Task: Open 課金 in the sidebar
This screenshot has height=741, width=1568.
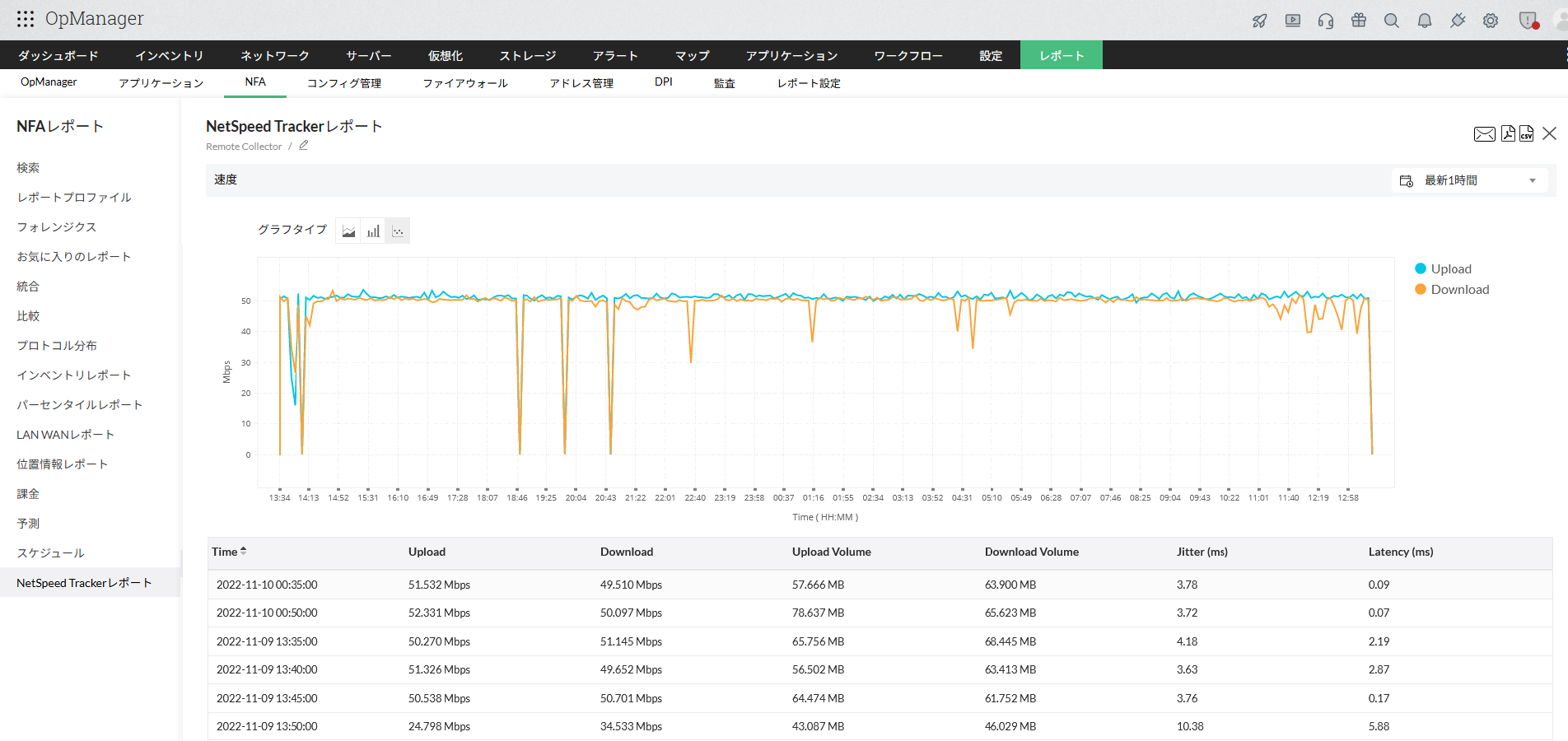Action: point(28,494)
